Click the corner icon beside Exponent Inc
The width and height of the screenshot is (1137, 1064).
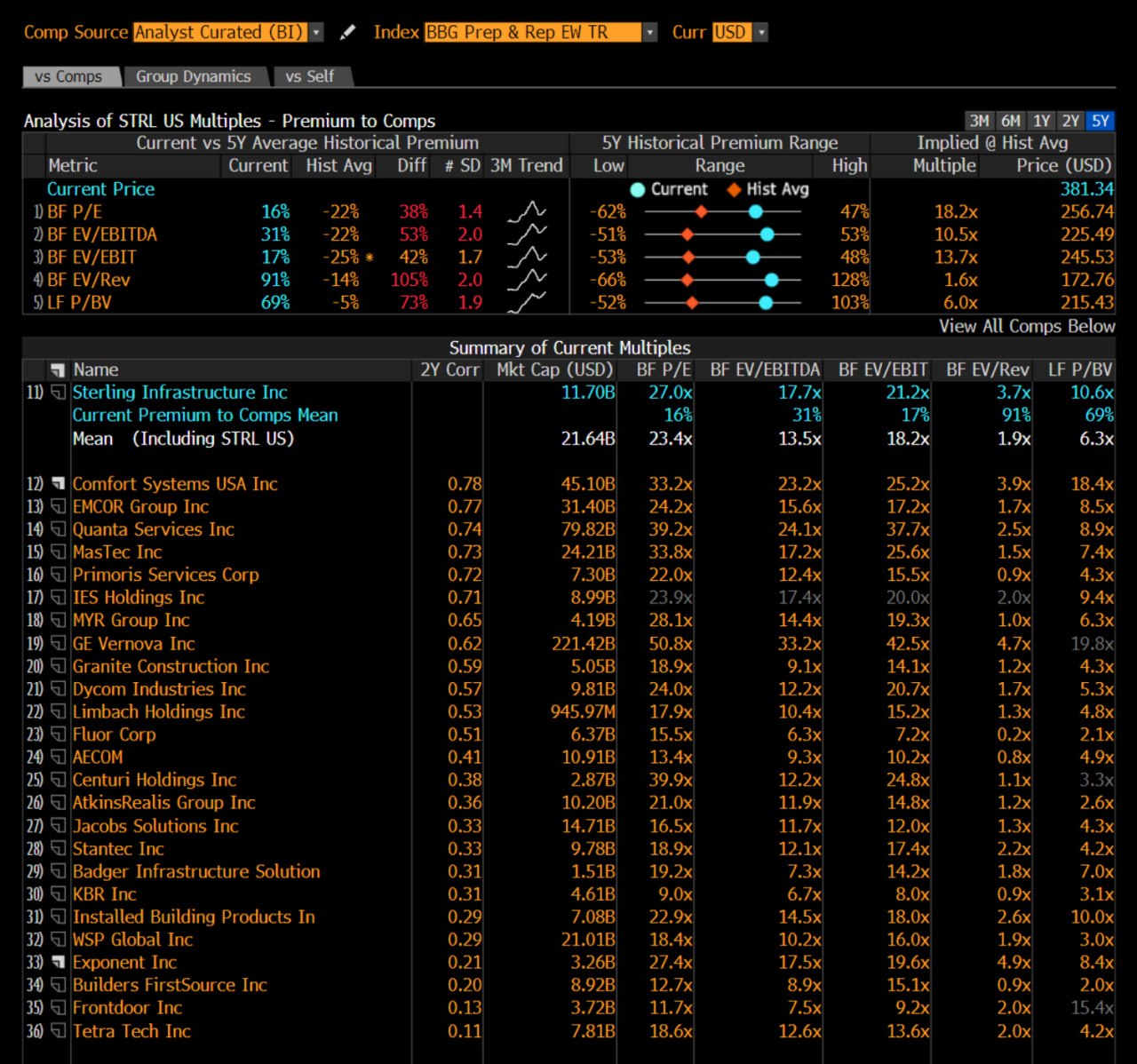coord(59,962)
